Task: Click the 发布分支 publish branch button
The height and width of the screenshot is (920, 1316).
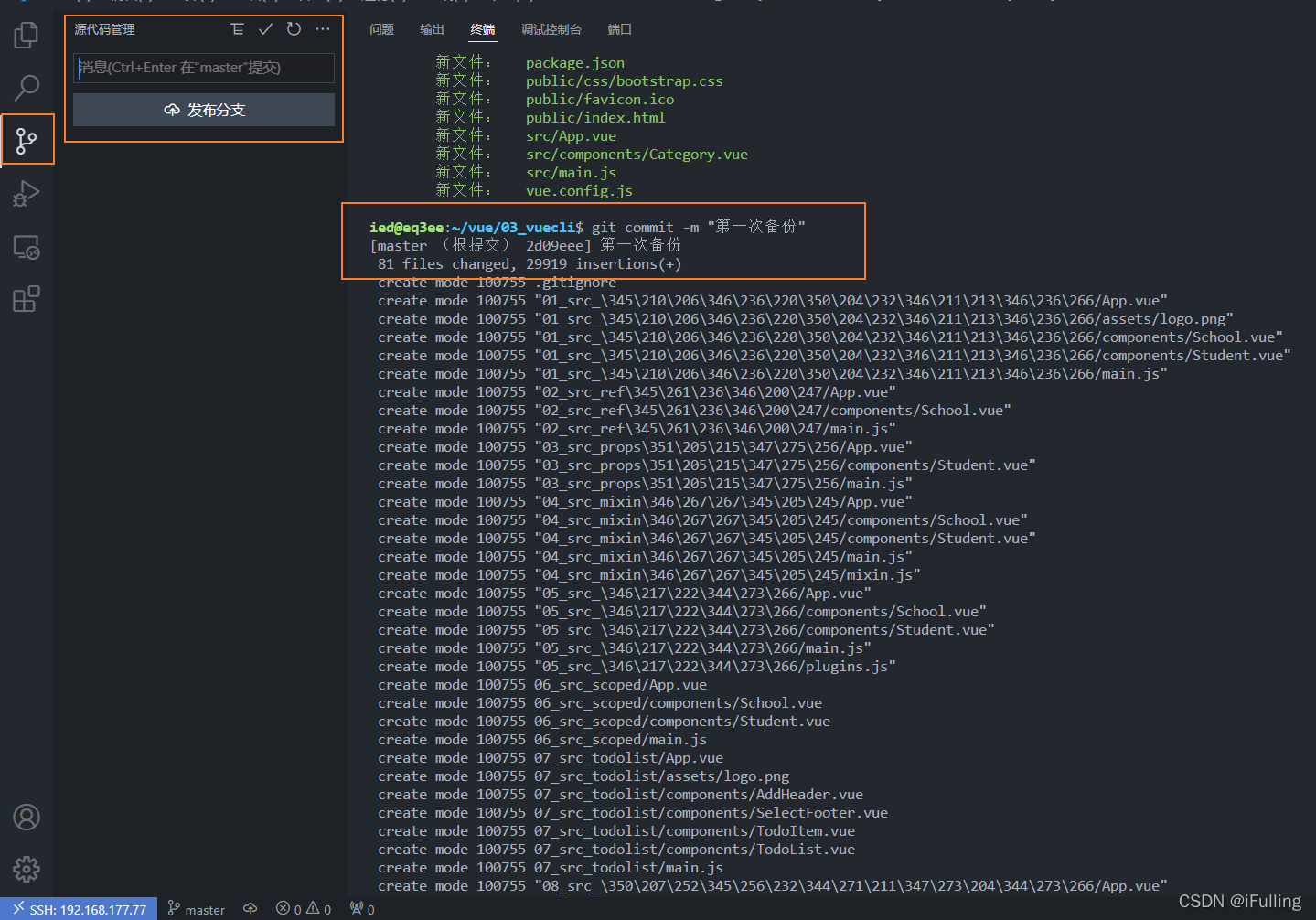Action: pyautogui.click(x=204, y=110)
